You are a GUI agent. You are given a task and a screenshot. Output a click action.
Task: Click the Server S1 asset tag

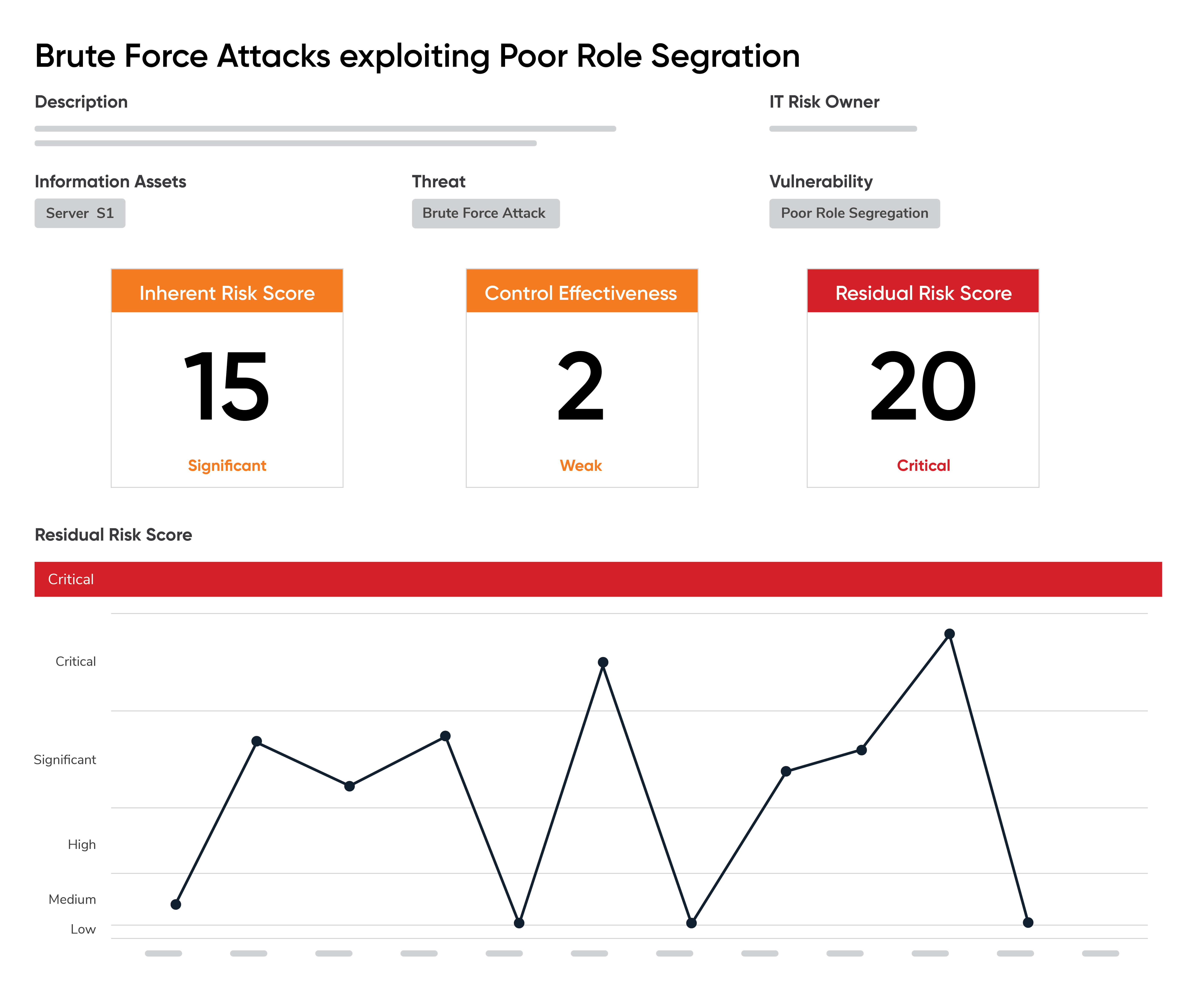[x=80, y=214]
